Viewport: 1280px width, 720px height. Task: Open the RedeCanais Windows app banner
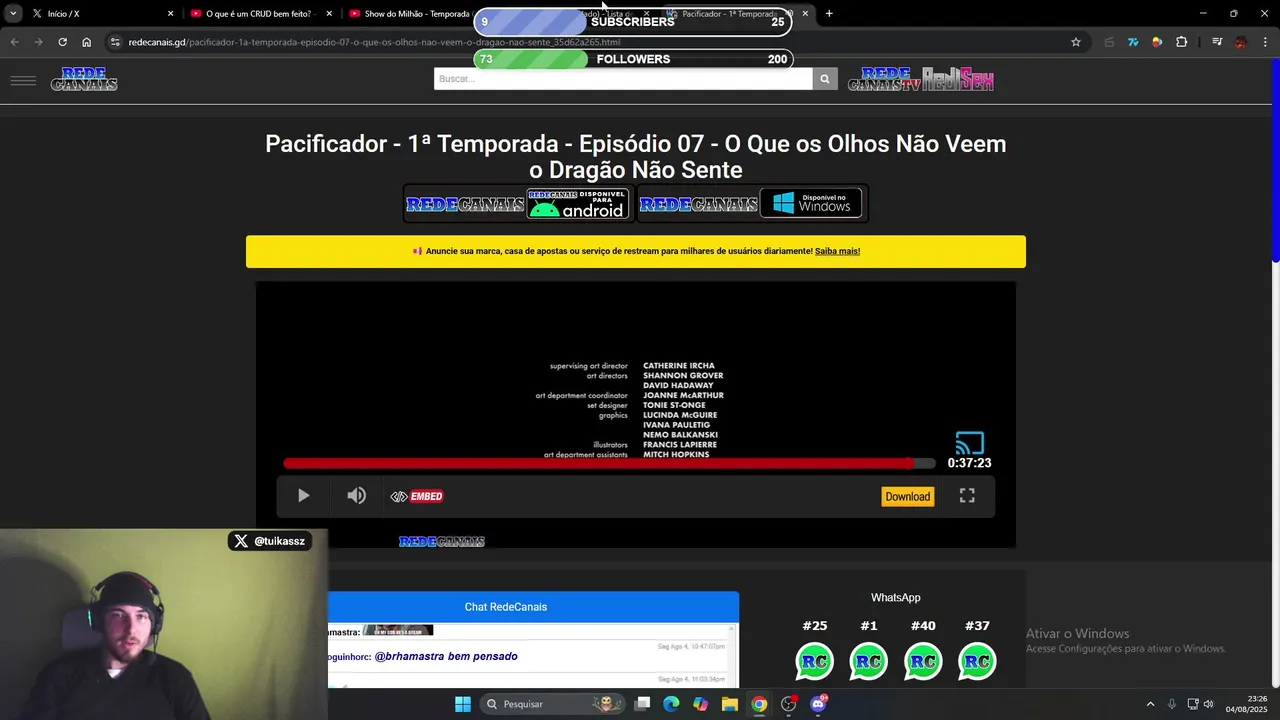click(x=751, y=204)
